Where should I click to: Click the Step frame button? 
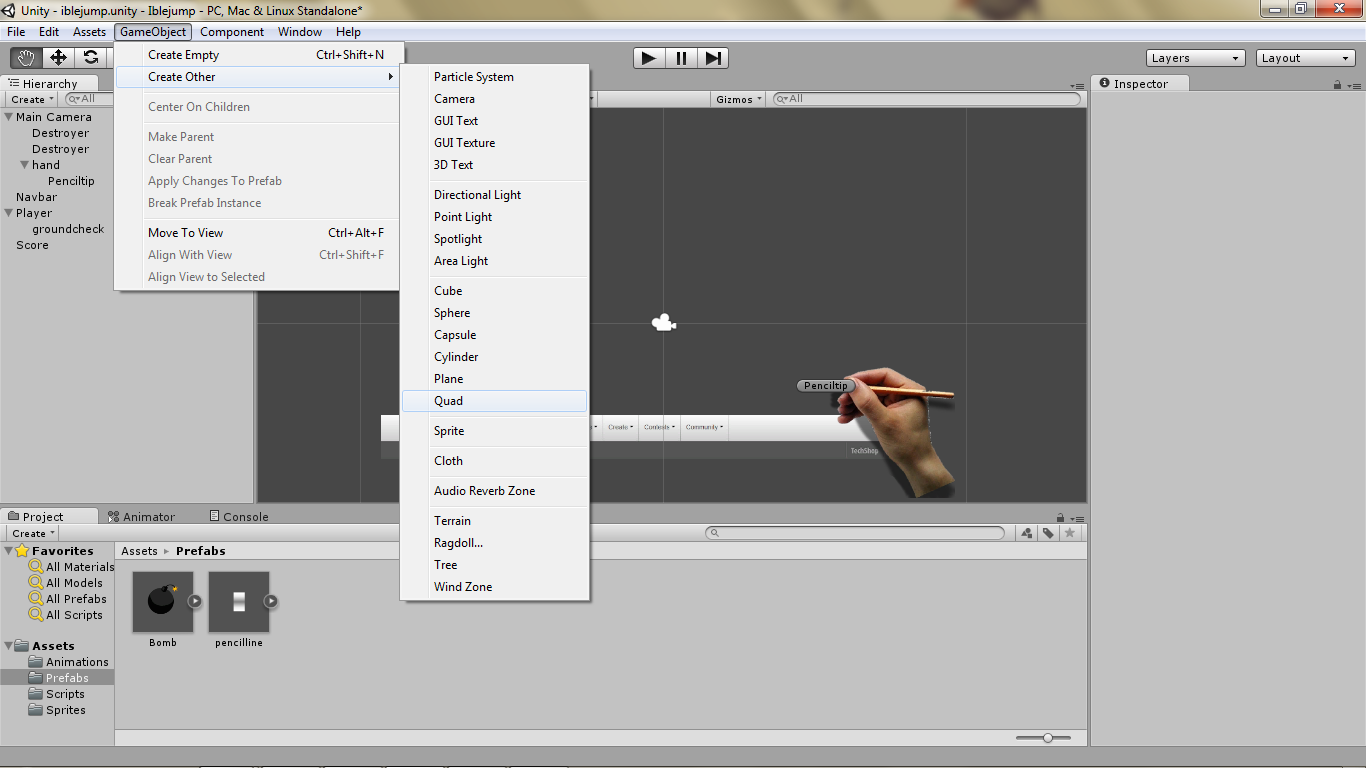pos(713,58)
